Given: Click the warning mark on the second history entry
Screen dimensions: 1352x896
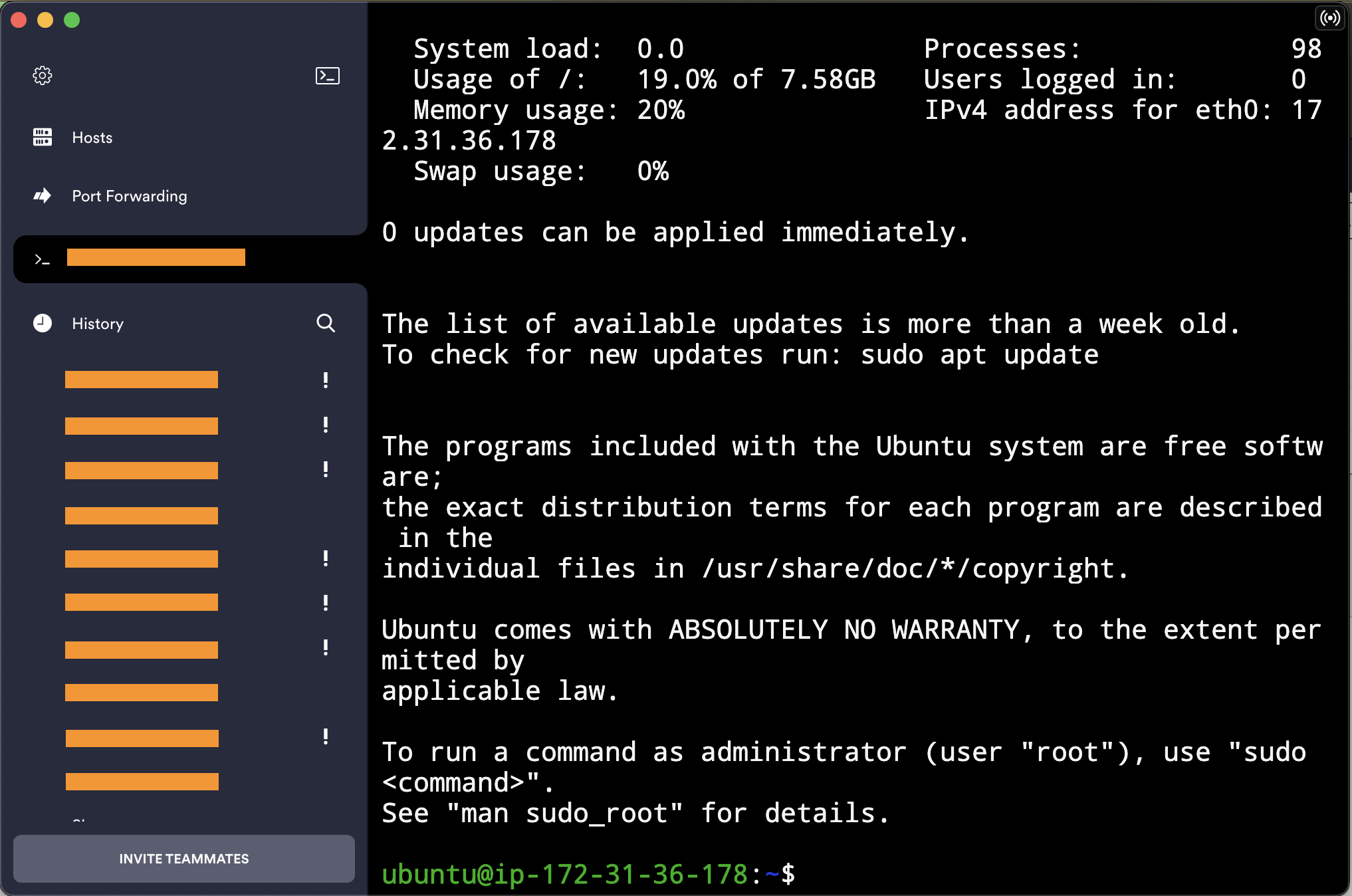Looking at the screenshot, I should [x=326, y=425].
